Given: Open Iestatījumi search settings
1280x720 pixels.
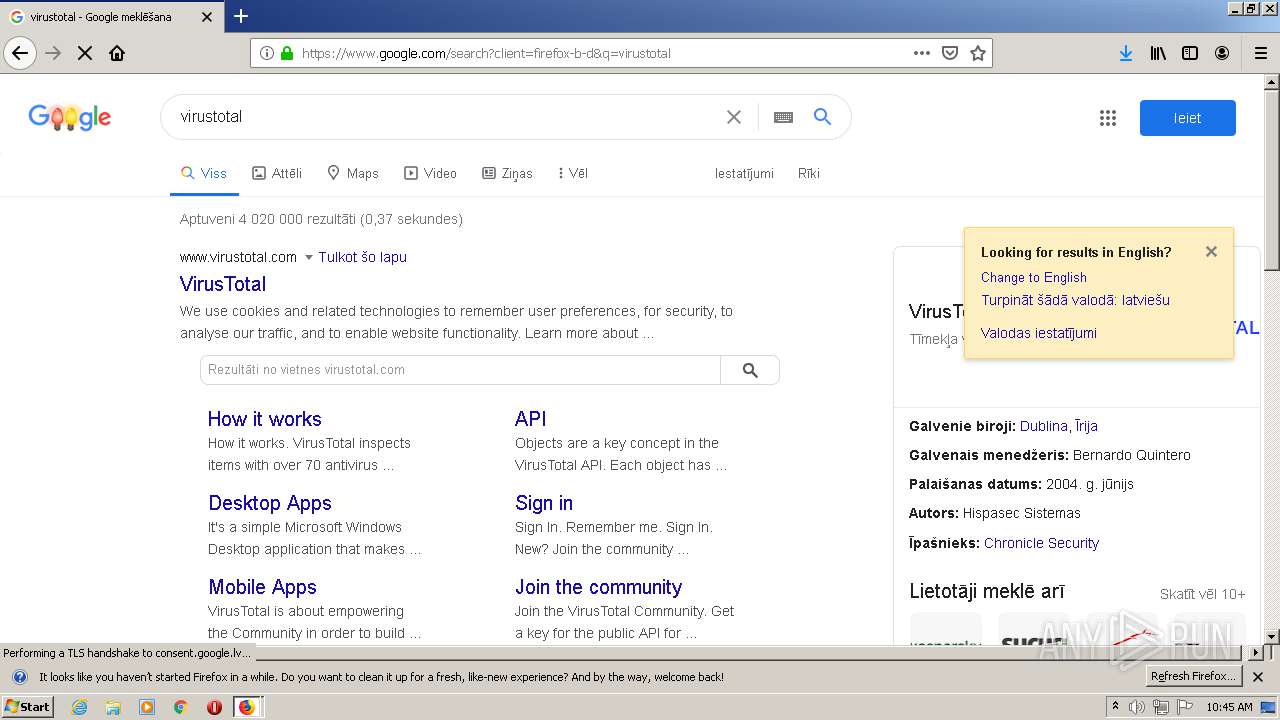Looking at the screenshot, I should pyautogui.click(x=744, y=173).
